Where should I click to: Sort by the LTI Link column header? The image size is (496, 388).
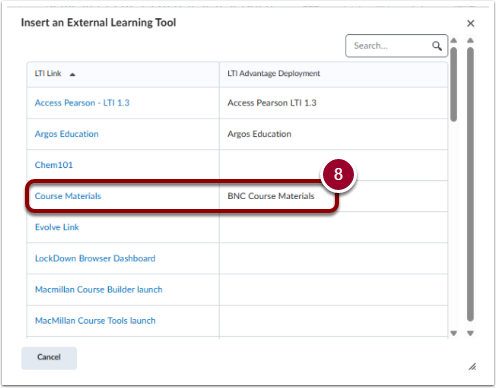tap(48, 74)
